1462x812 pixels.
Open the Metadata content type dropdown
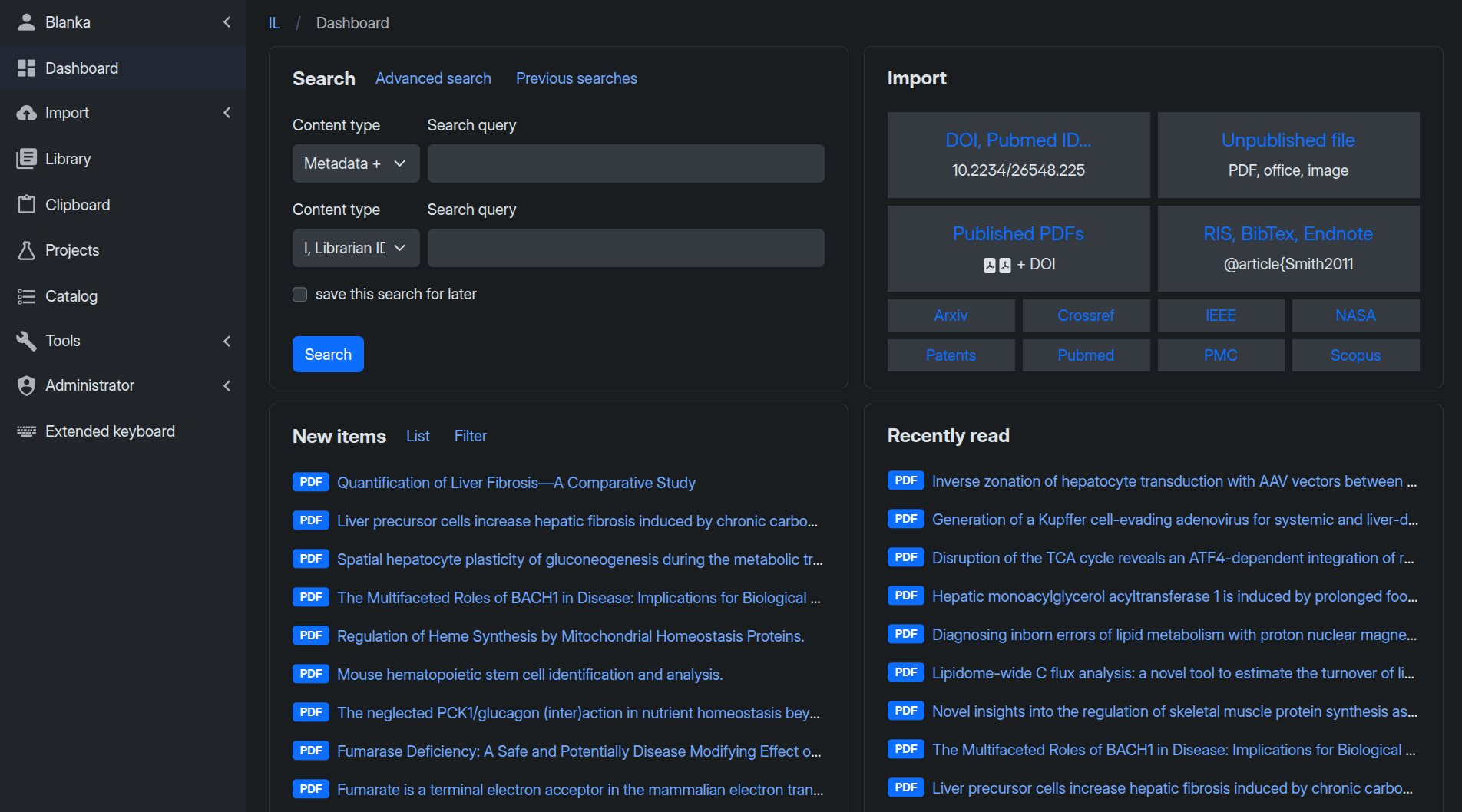click(x=356, y=163)
